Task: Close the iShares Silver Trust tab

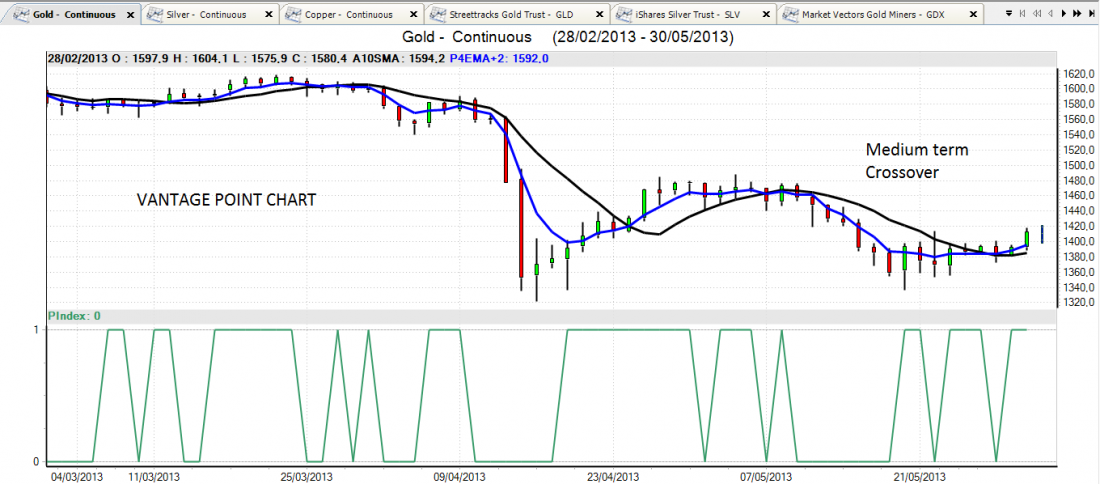Action: point(768,15)
